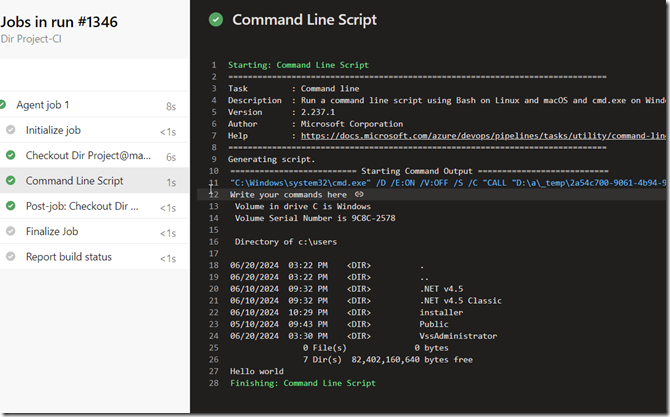The width and height of the screenshot is (670, 417).
Task: Click the Jobs in run #1346 heading
Action: (x=59, y=22)
